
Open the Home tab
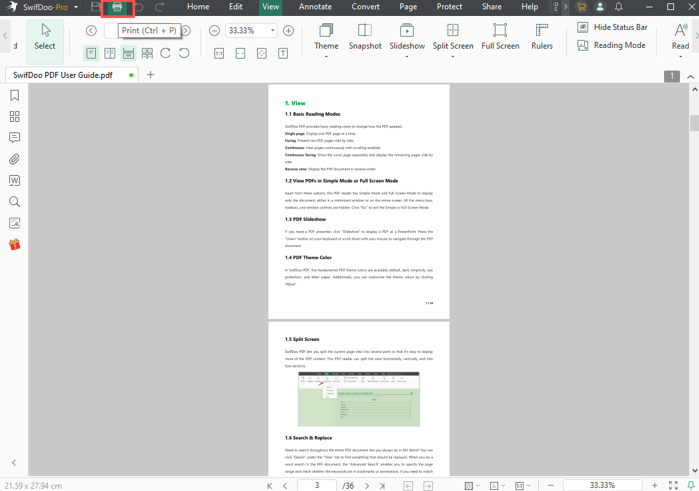pos(198,7)
